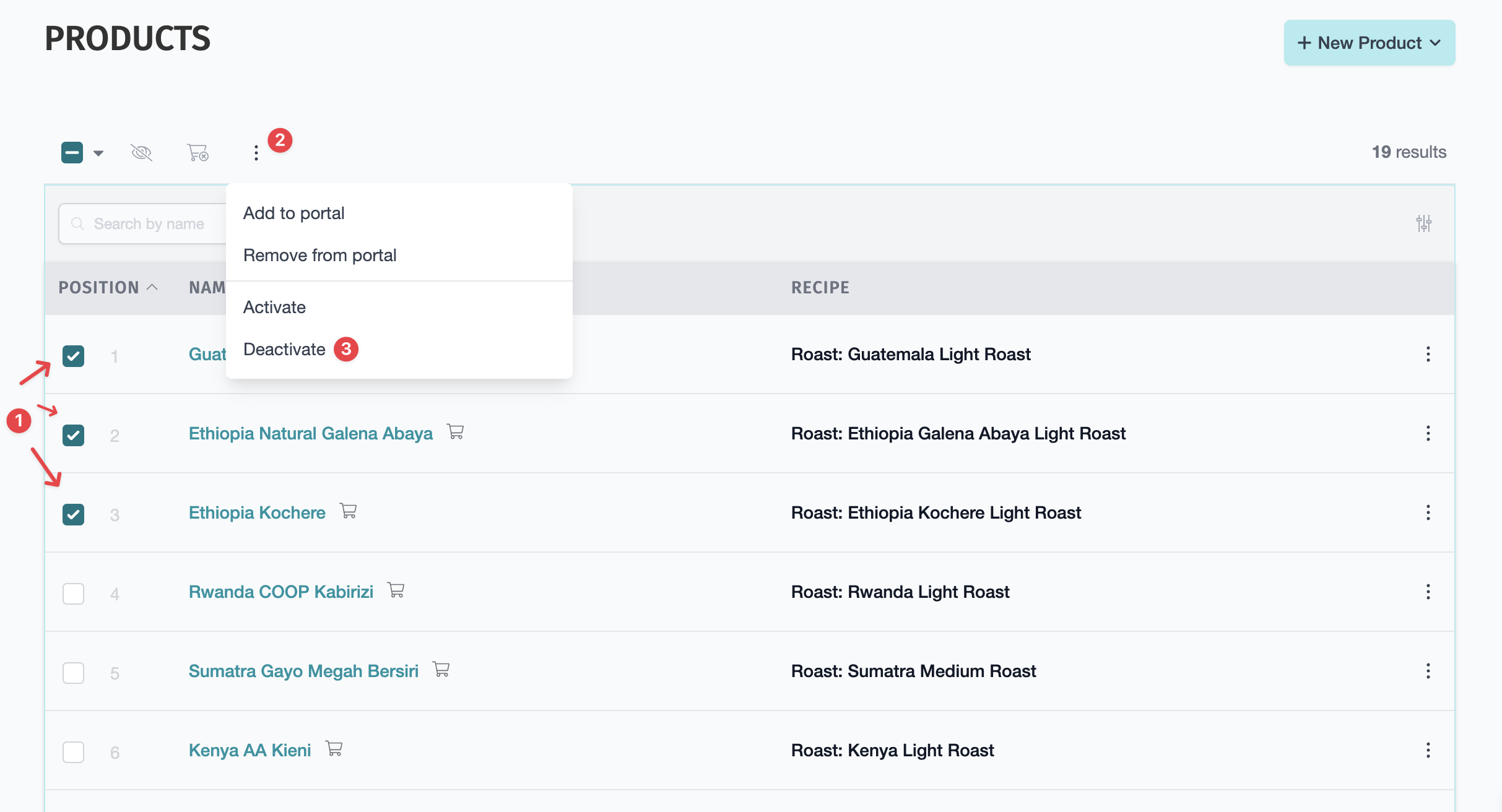This screenshot has width=1502, height=812.
Task: Open the Kenya AA Kieni product link
Action: point(250,750)
